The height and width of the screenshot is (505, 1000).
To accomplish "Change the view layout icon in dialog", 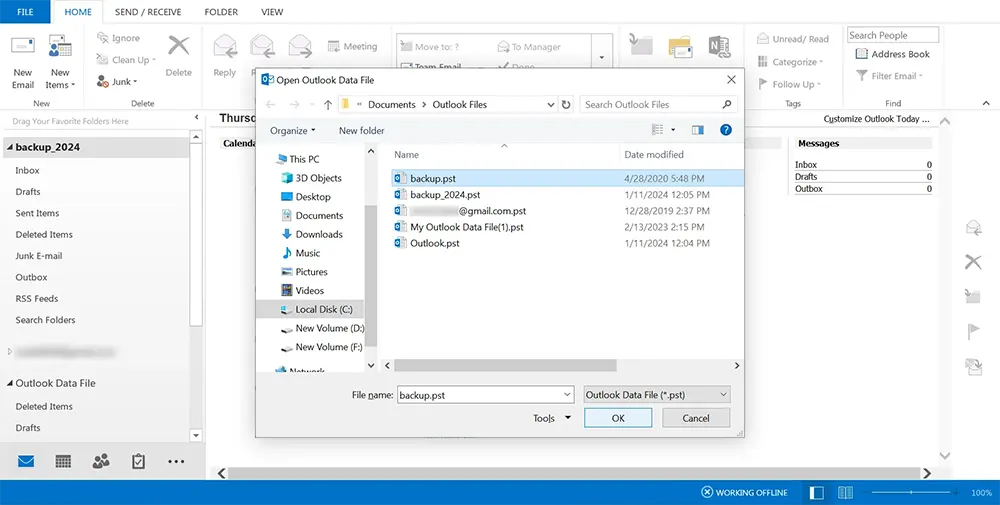I will pyautogui.click(x=658, y=129).
